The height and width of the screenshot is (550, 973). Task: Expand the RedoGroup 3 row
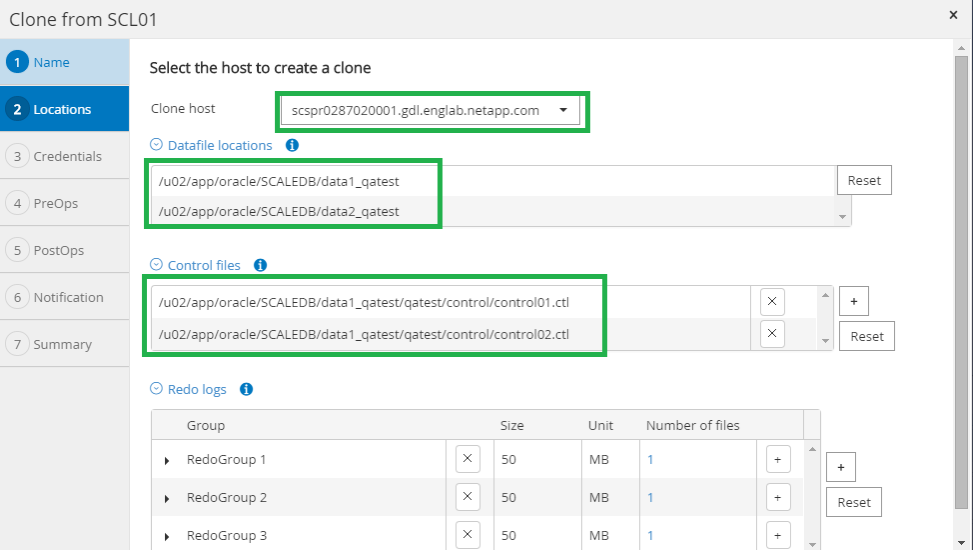[167, 536]
